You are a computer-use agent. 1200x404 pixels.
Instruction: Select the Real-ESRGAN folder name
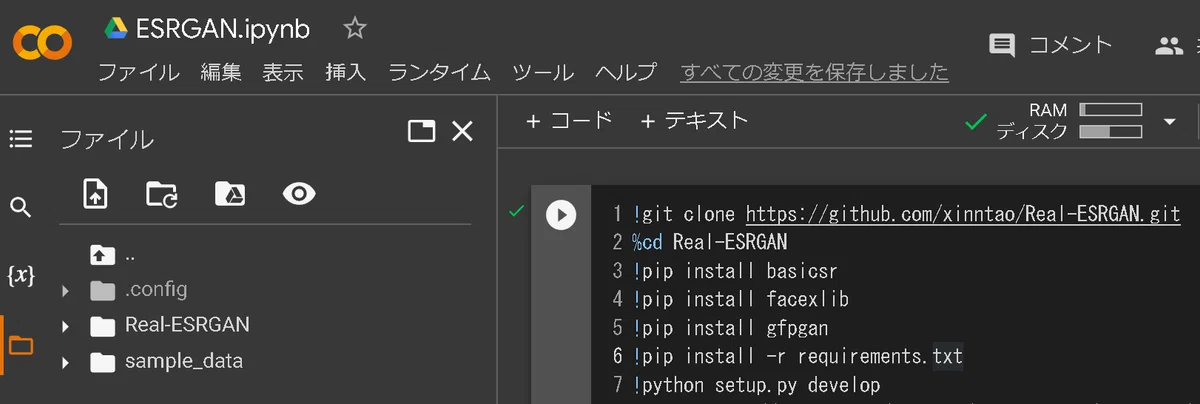(187, 325)
